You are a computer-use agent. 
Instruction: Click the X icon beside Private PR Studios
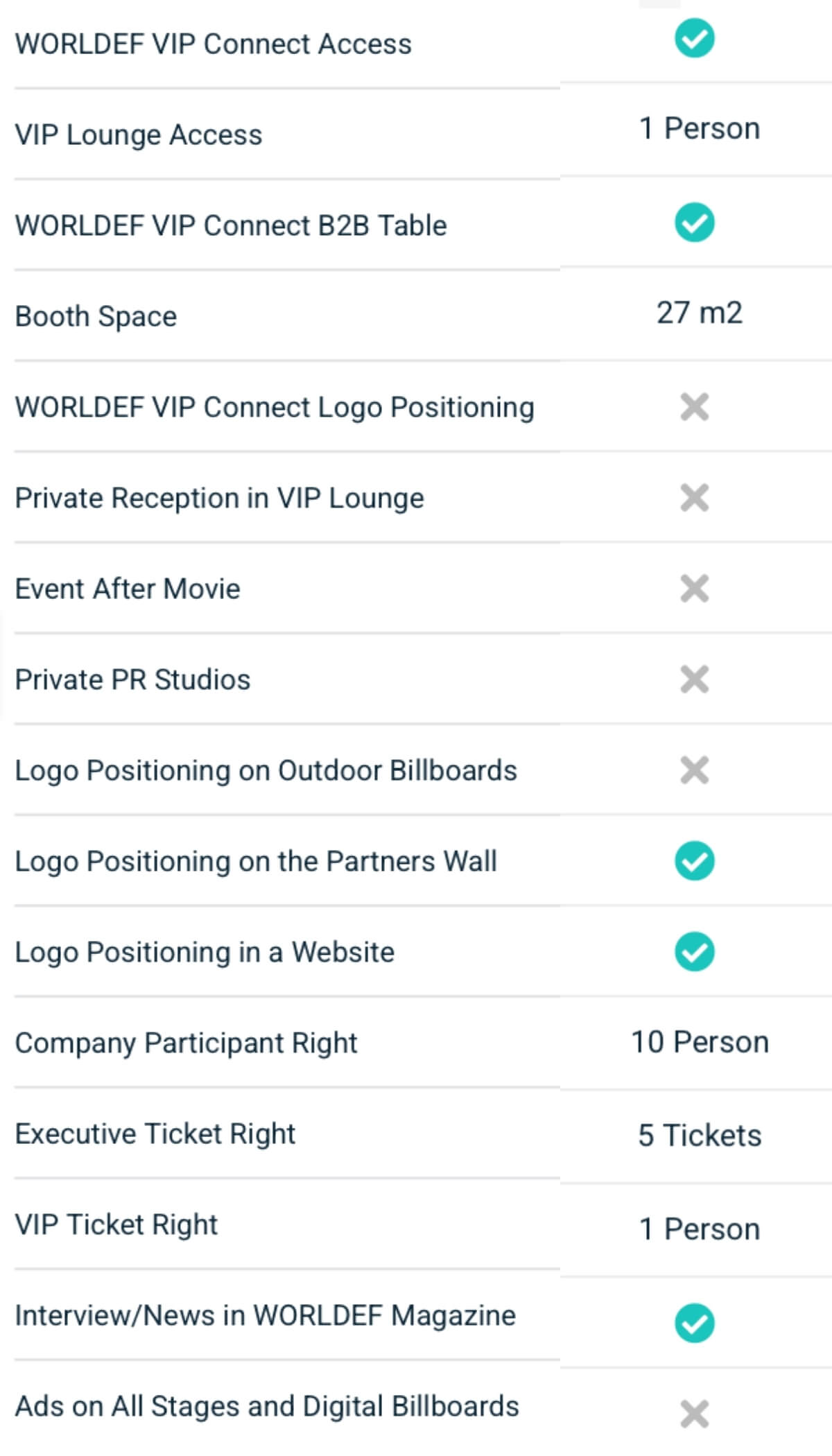point(694,679)
